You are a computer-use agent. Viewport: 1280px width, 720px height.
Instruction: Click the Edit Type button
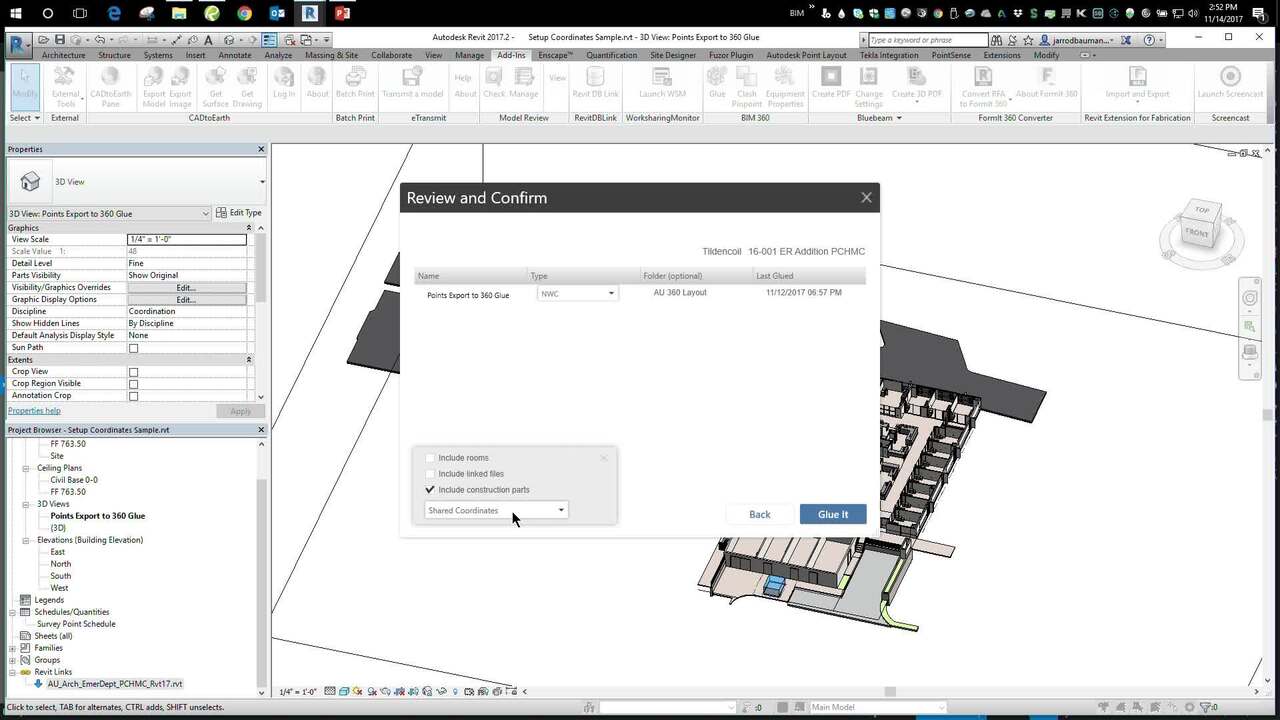tap(240, 213)
